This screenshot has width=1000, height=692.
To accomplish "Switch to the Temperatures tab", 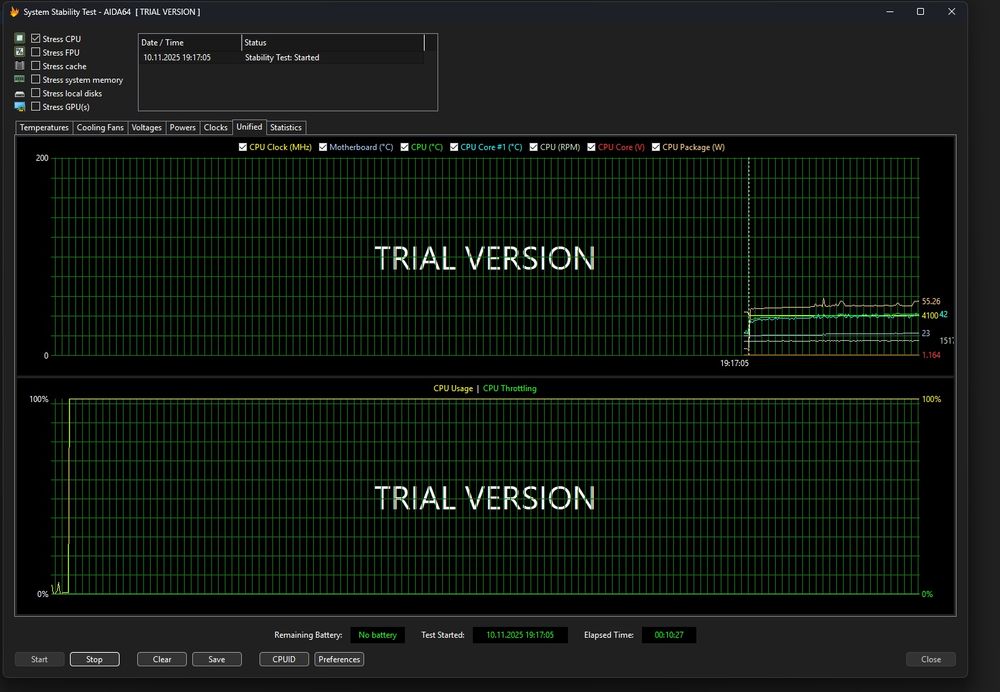I will 44,128.
